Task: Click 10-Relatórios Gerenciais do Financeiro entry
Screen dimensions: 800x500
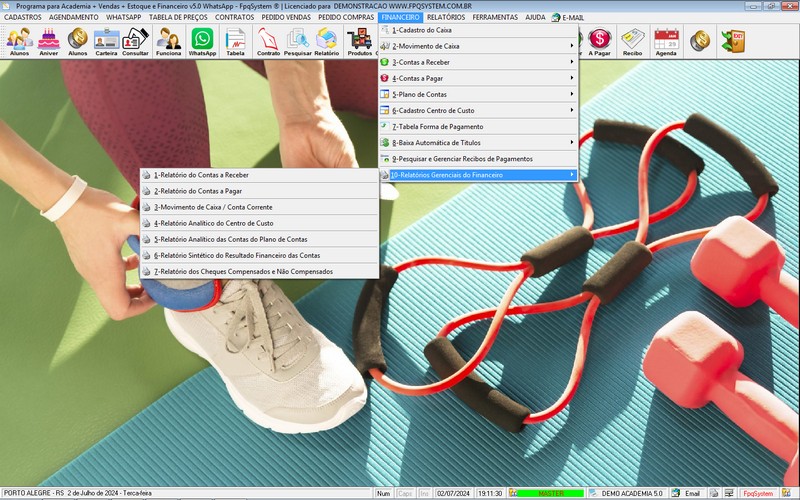Action: [x=478, y=175]
